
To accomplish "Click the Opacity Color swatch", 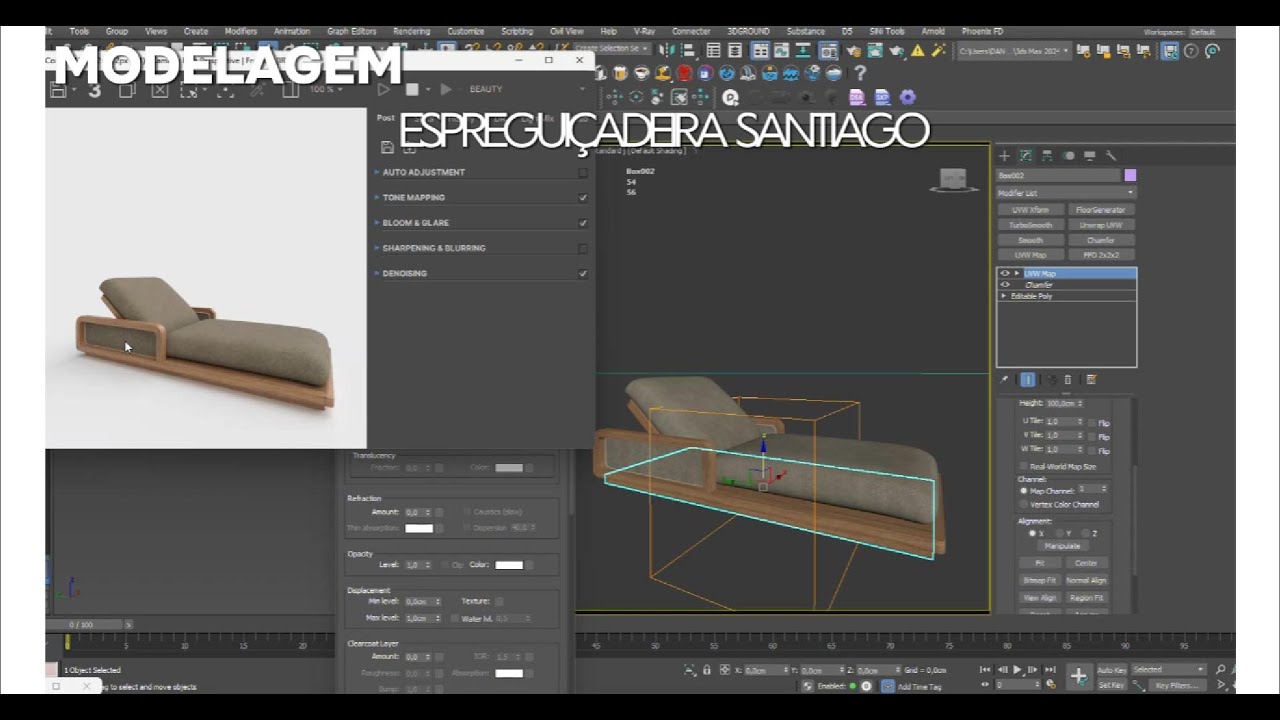I will tap(509, 565).
